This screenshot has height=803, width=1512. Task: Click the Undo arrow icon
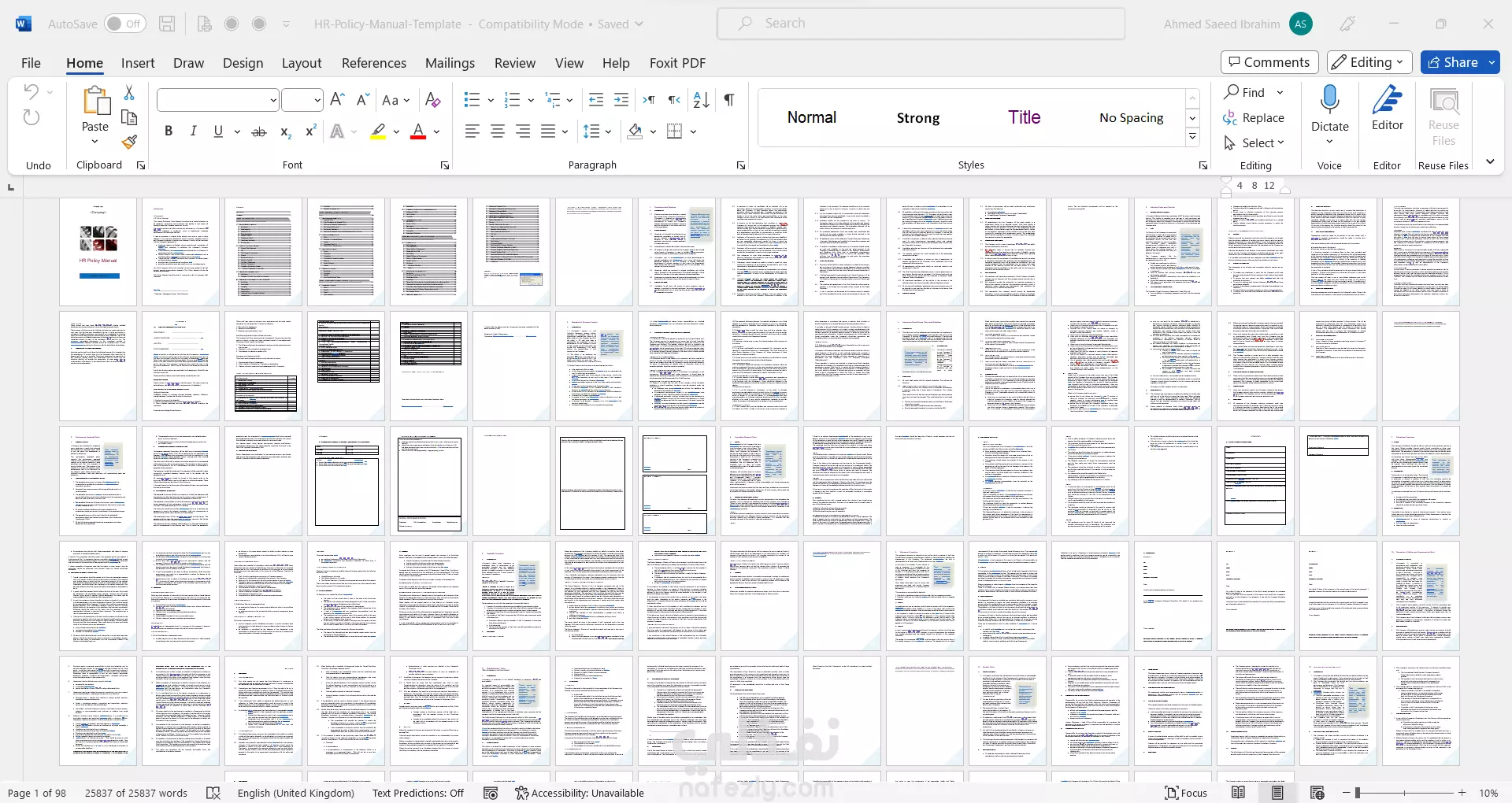click(31, 91)
